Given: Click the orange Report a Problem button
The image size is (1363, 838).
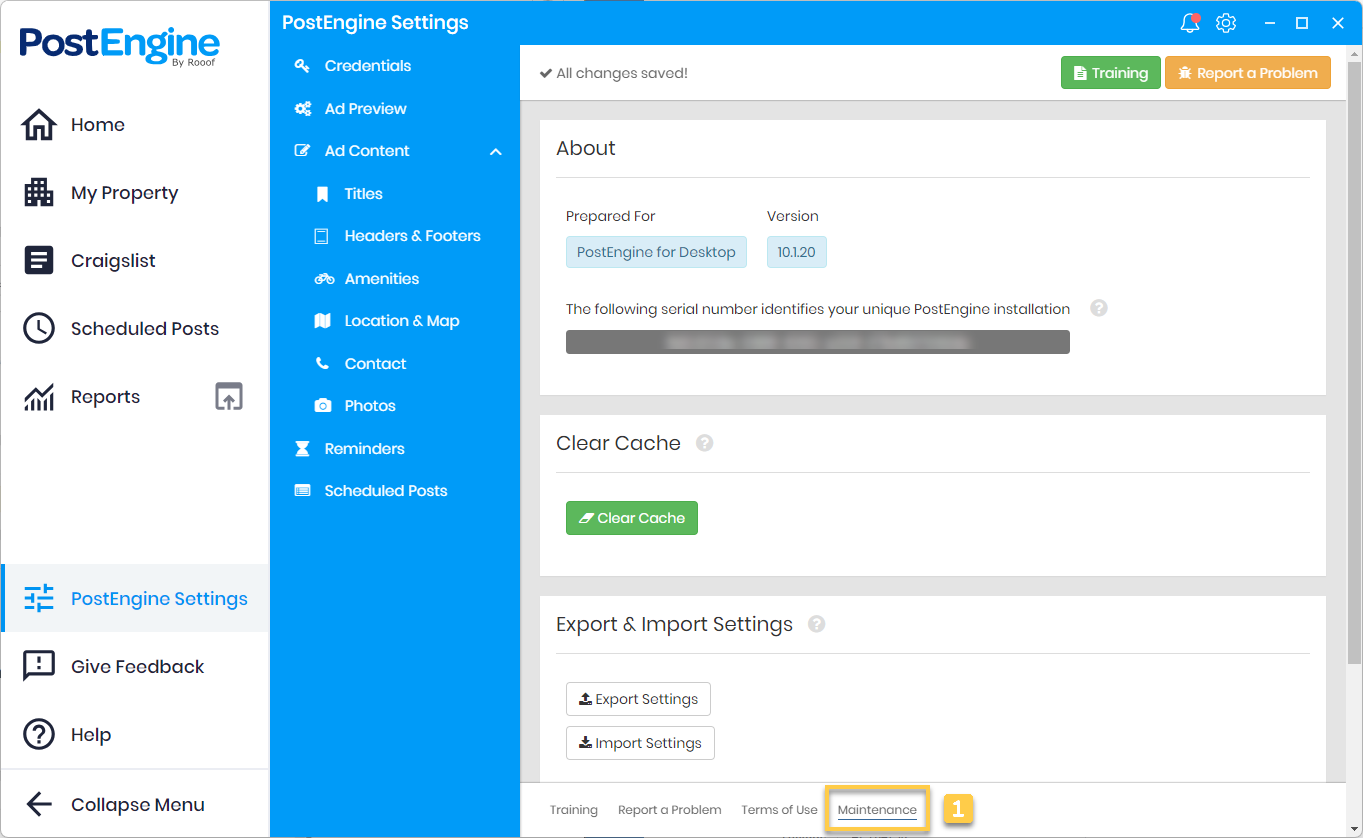Looking at the screenshot, I should [x=1247, y=73].
